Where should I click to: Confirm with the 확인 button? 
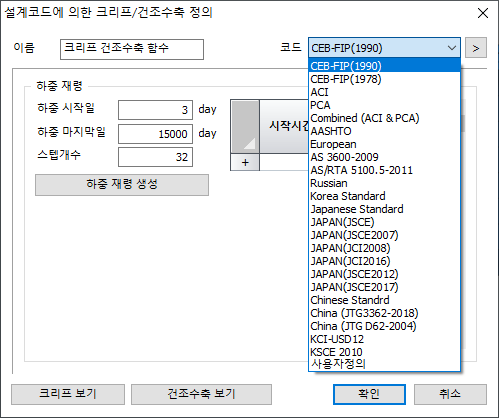click(x=369, y=394)
